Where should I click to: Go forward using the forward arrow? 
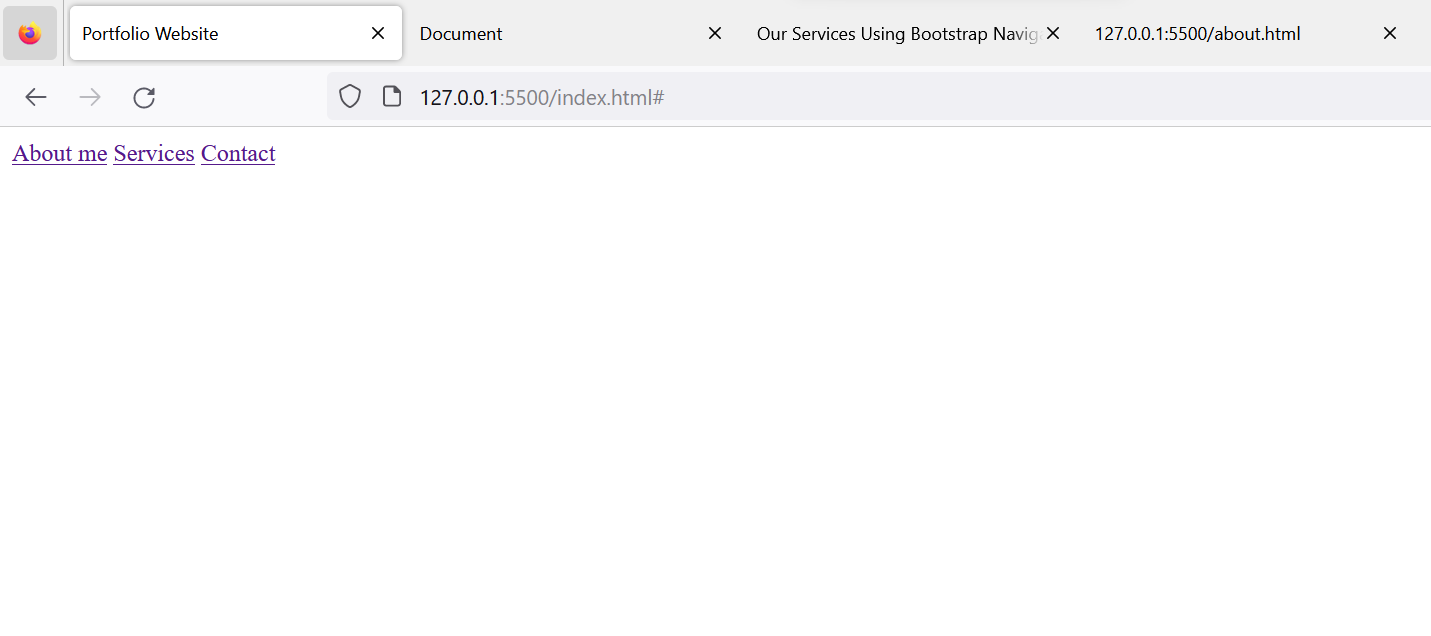pos(90,97)
